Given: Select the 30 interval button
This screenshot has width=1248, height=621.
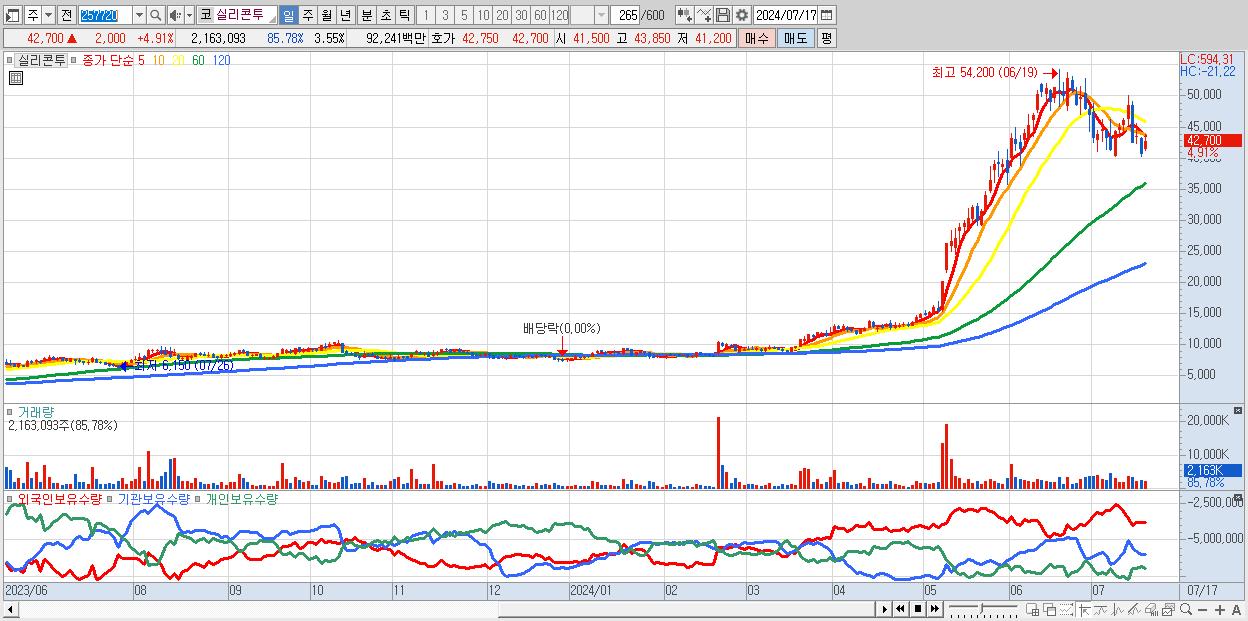Looking at the screenshot, I should 521,15.
